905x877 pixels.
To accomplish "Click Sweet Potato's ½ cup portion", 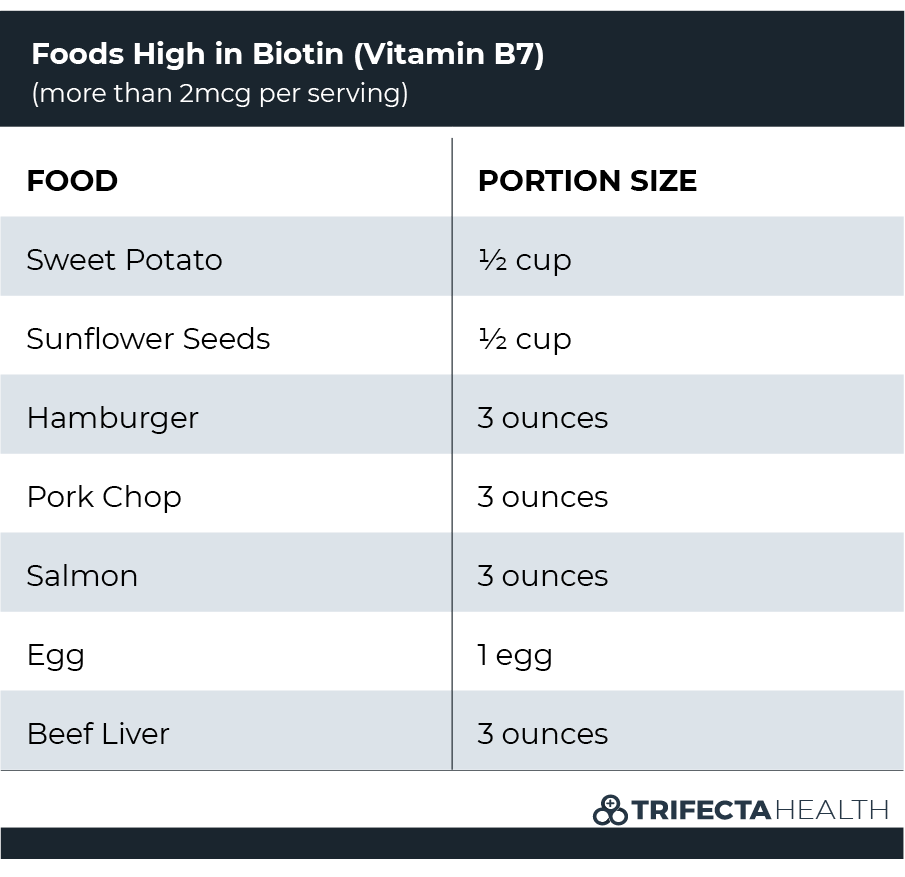I will coord(525,260).
